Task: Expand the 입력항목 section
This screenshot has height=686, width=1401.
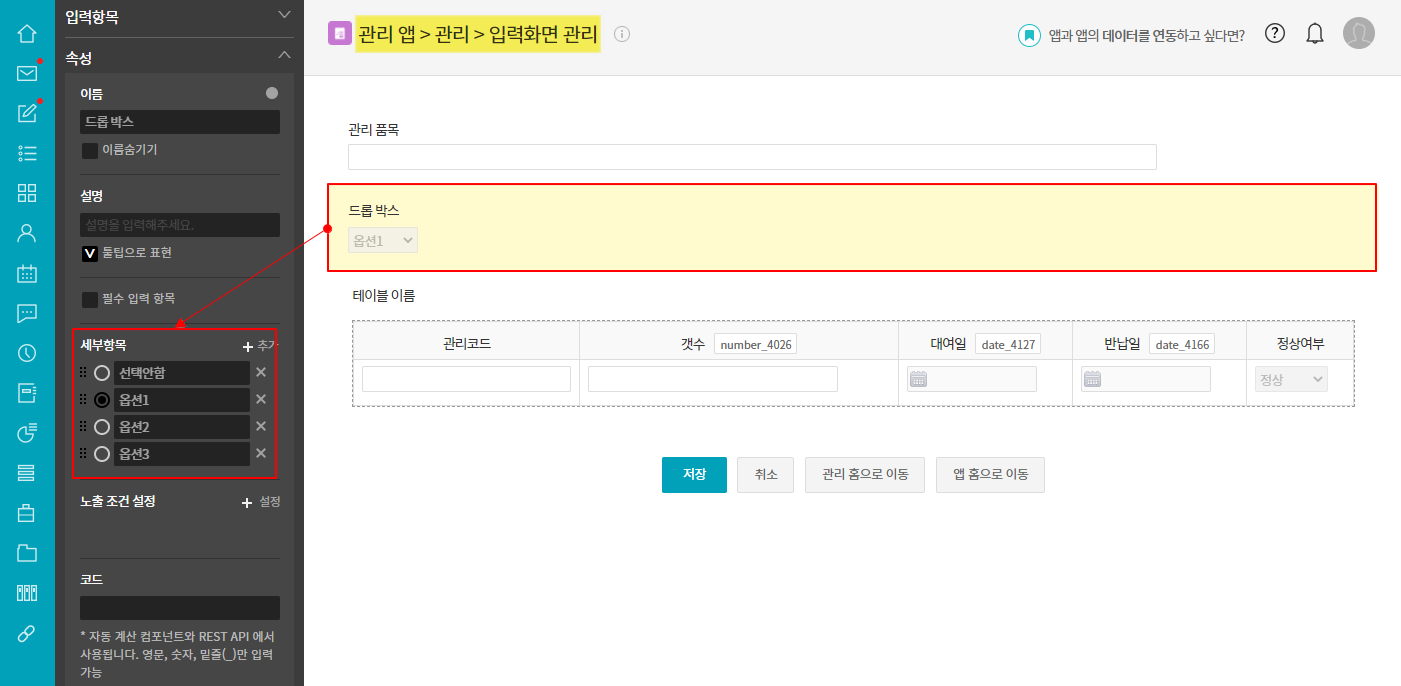Action: pyautogui.click(x=284, y=15)
